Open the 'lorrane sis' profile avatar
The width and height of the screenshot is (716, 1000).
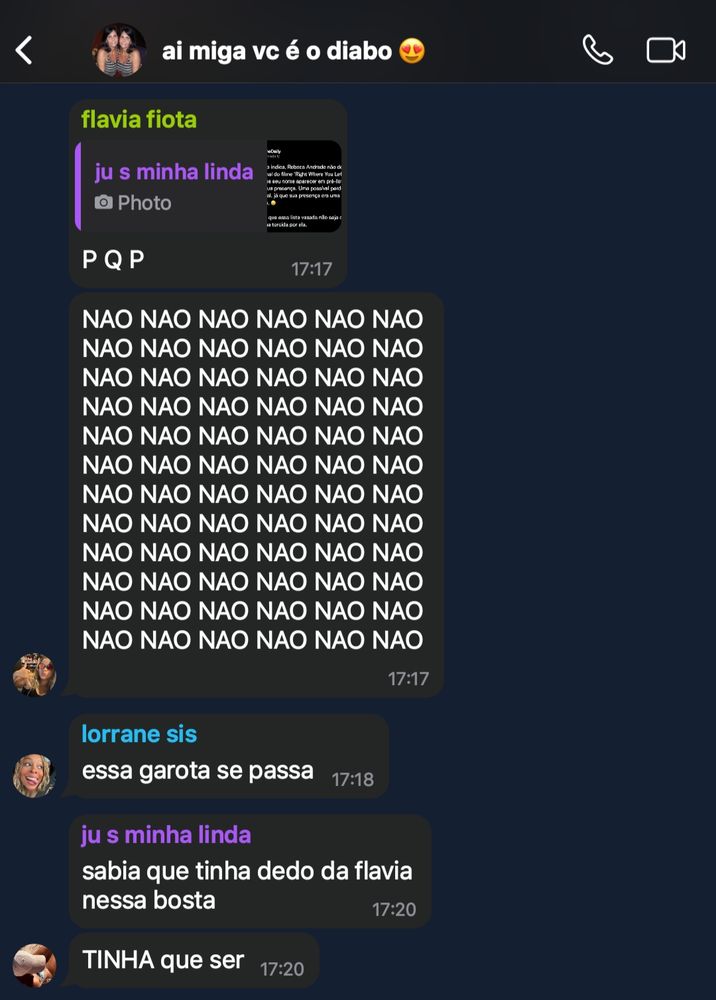pyautogui.click(x=34, y=776)
